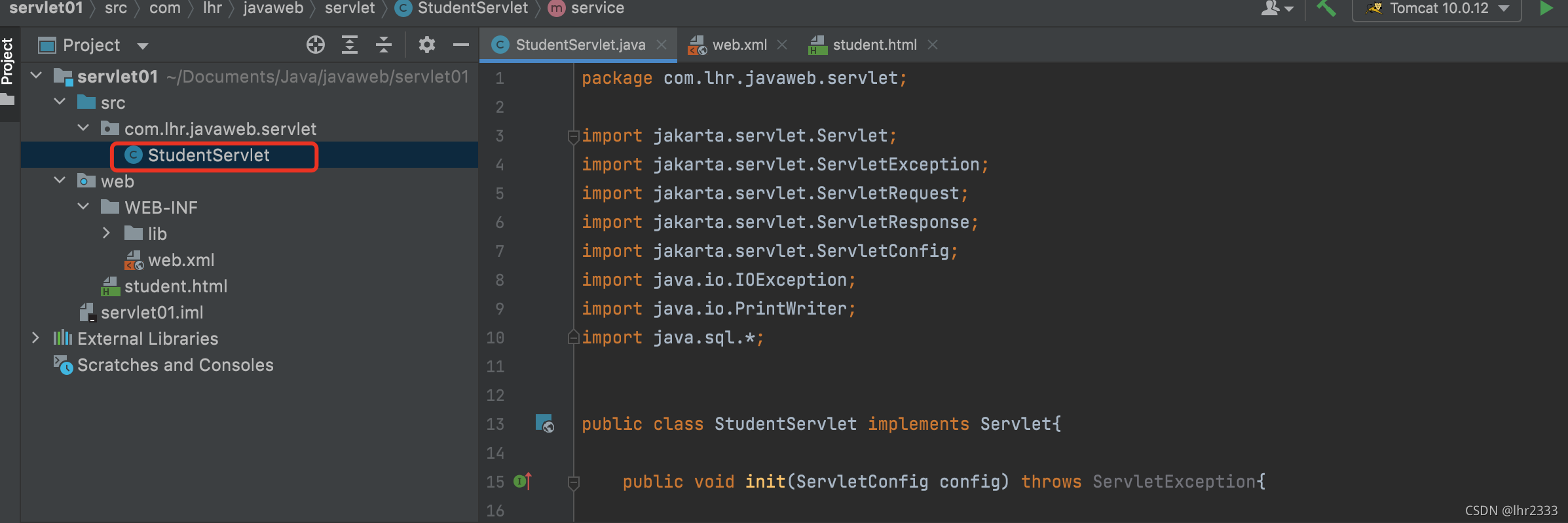This screenshot has width=1568, height=523.
Task: Collapse the web folder node
Action: coord(60,181)
